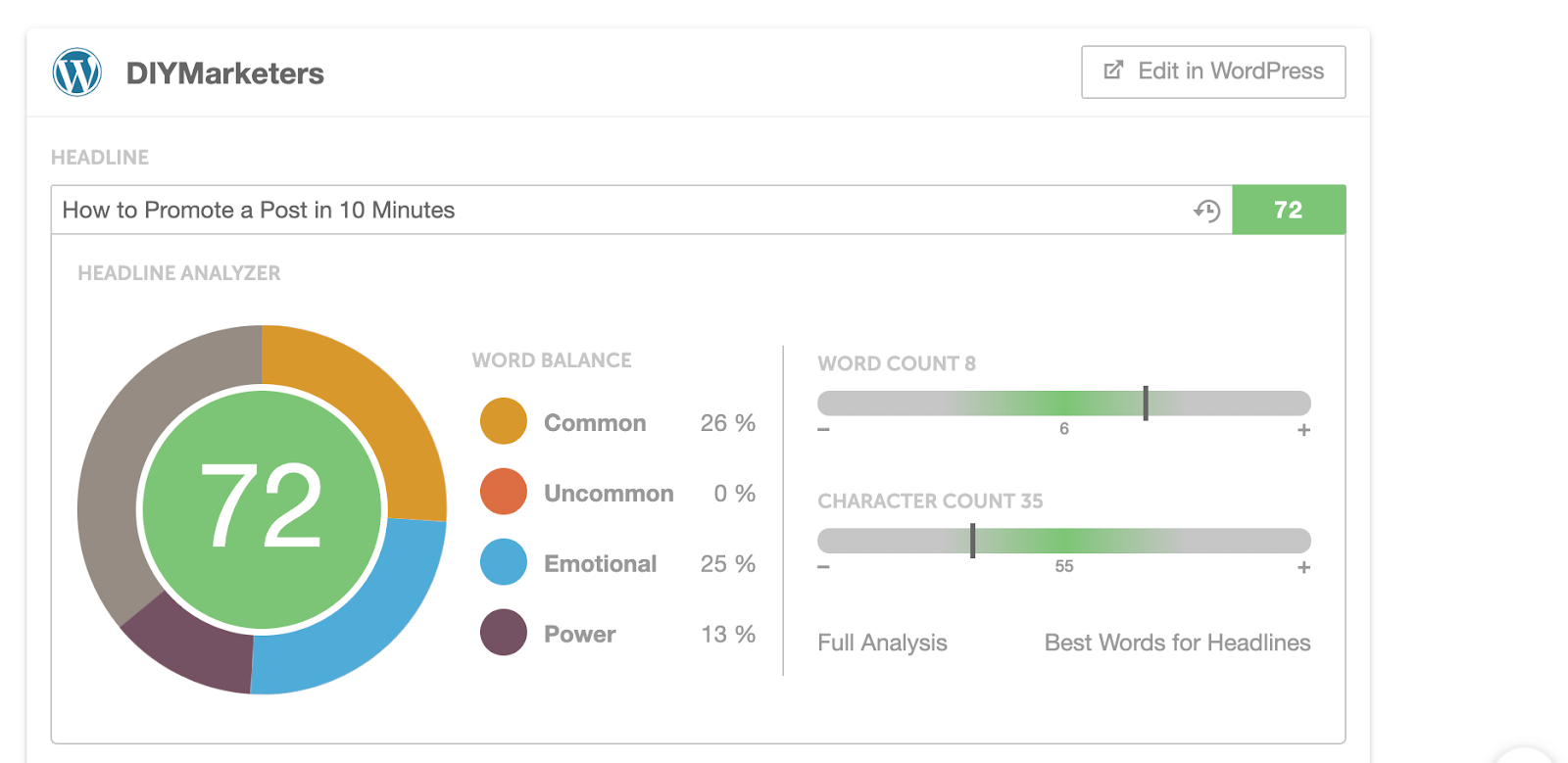Click the orange Common color circle

point(504,422)
